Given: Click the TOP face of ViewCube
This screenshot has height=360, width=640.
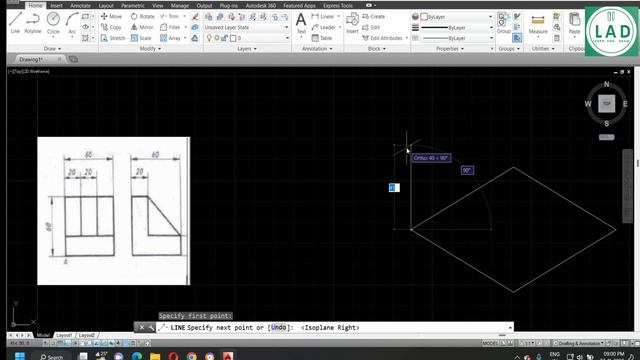Looking at the screenshot, I should pyautogui.click(x=607, y=104).
